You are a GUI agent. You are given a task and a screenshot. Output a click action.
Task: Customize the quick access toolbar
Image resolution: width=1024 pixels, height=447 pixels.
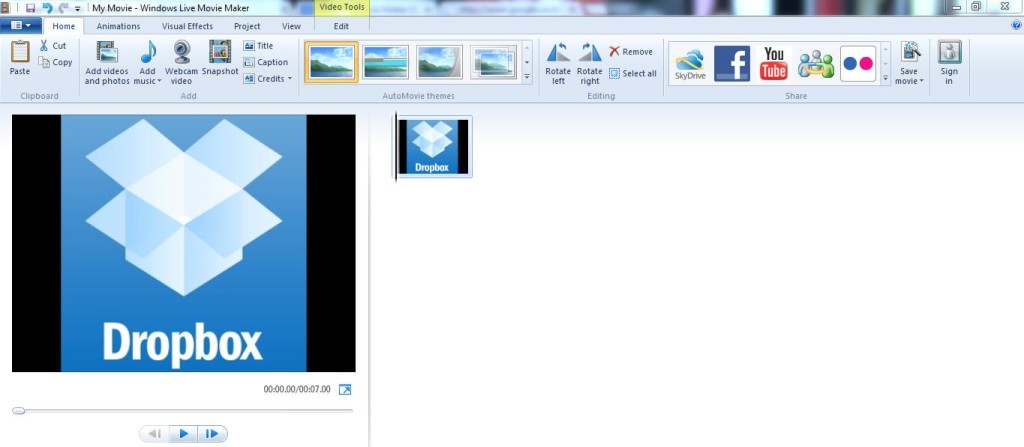tap(78, 8)
